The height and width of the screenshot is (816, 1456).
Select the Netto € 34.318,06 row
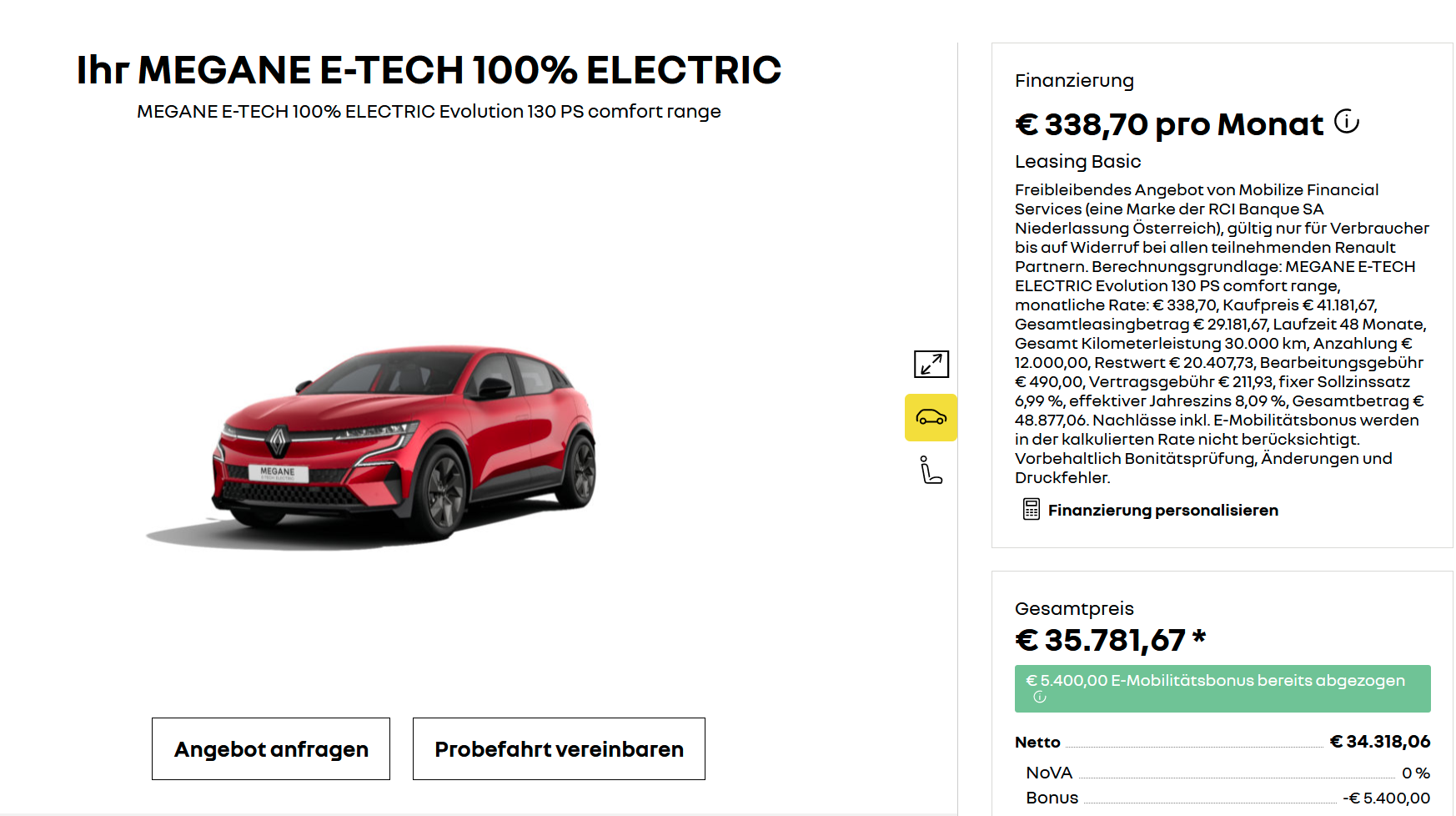[1223, 742]
